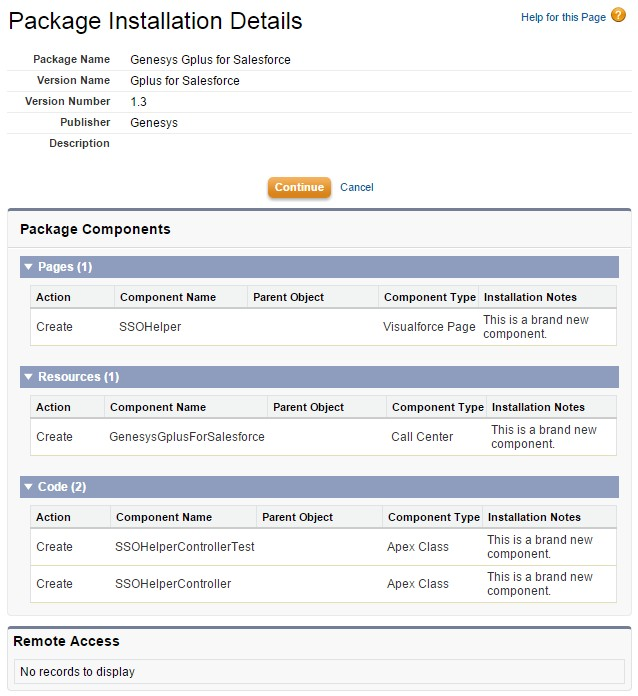Cancel the package installation
The image size is (638, 696).
click(356, 187)
